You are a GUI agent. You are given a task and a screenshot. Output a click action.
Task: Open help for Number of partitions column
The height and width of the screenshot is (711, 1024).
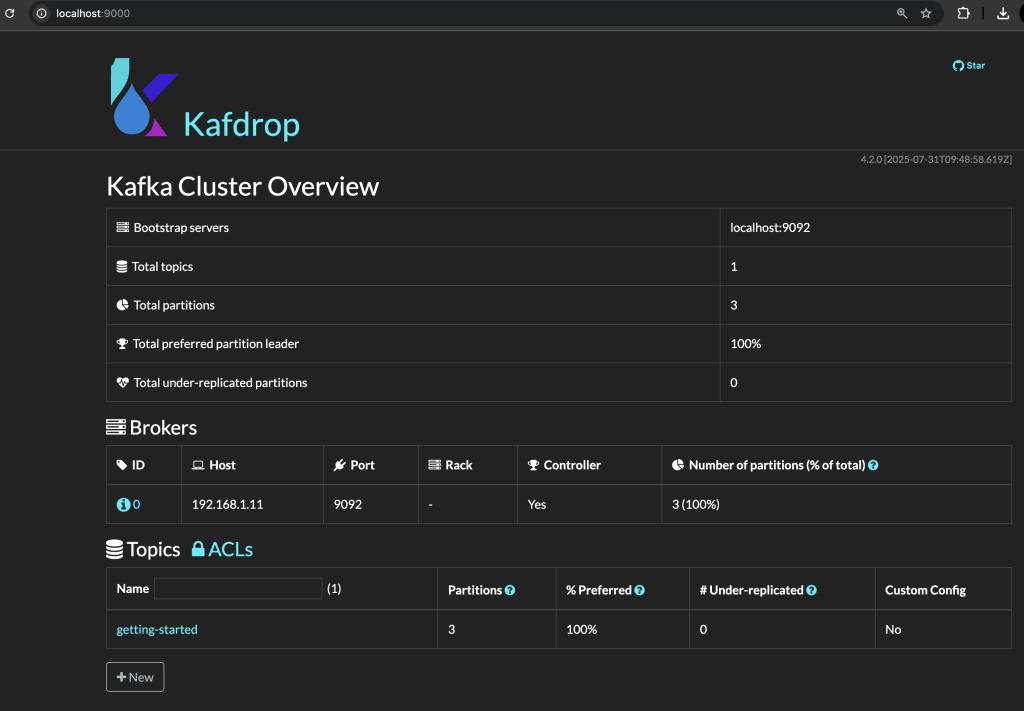(x=873, y=466)
